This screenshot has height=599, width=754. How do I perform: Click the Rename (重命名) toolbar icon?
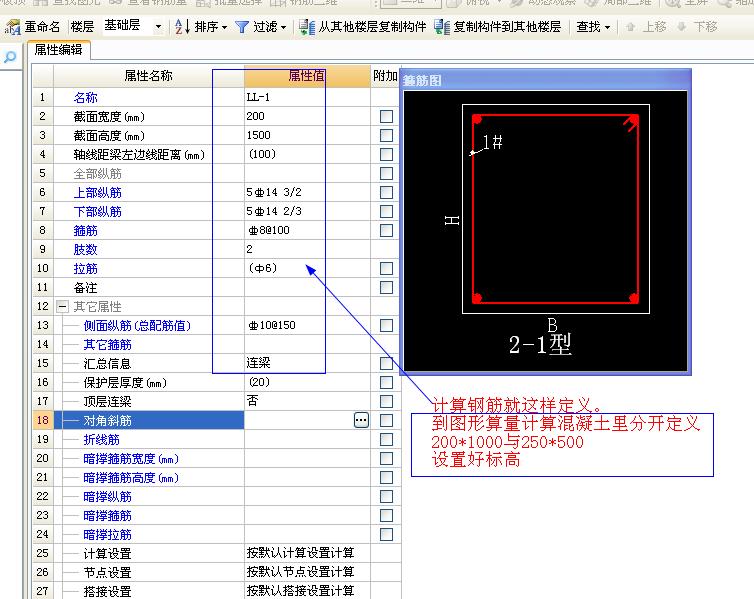(13, 27)
